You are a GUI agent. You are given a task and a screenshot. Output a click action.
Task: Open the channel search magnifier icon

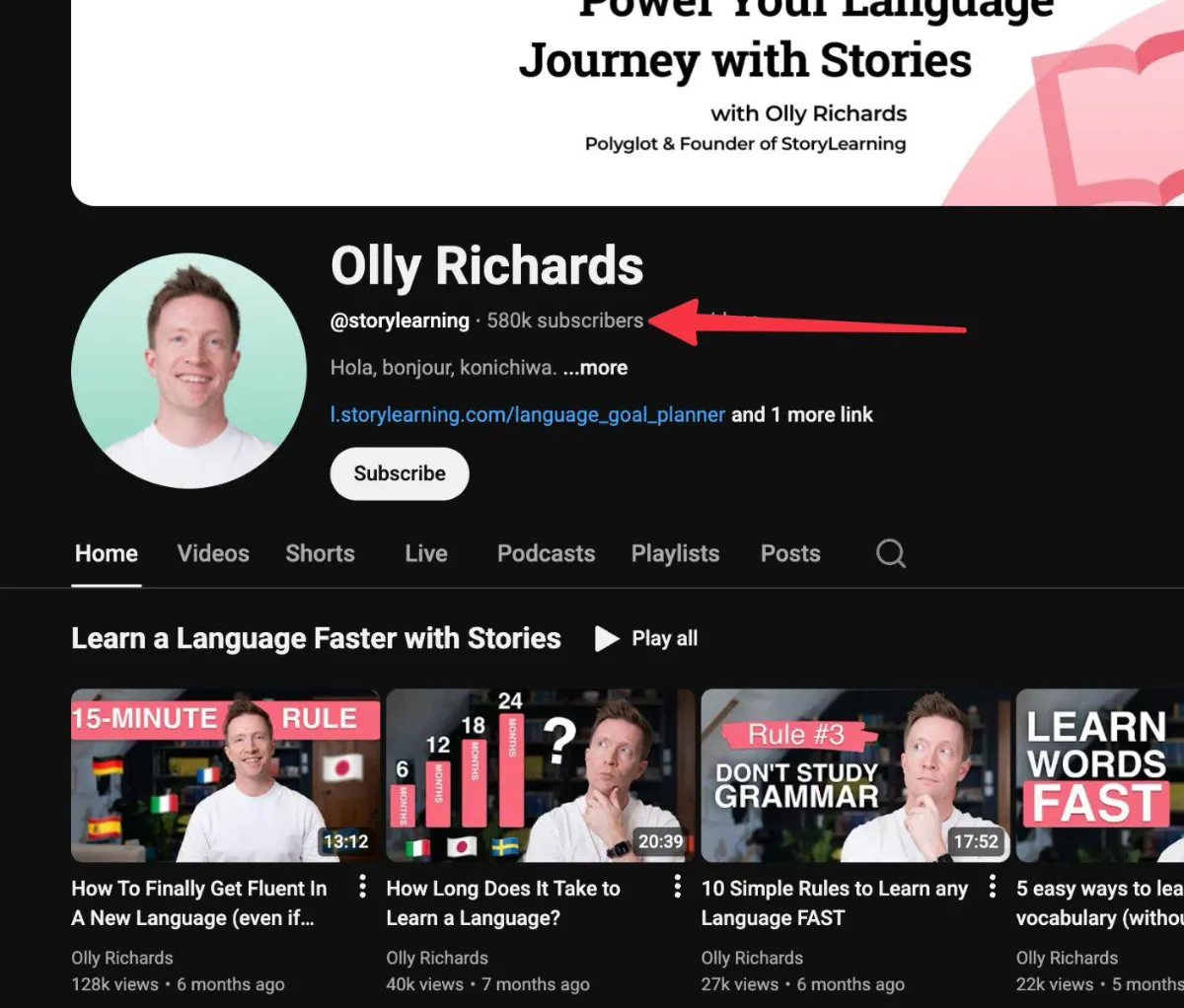(x=891, y=553)
